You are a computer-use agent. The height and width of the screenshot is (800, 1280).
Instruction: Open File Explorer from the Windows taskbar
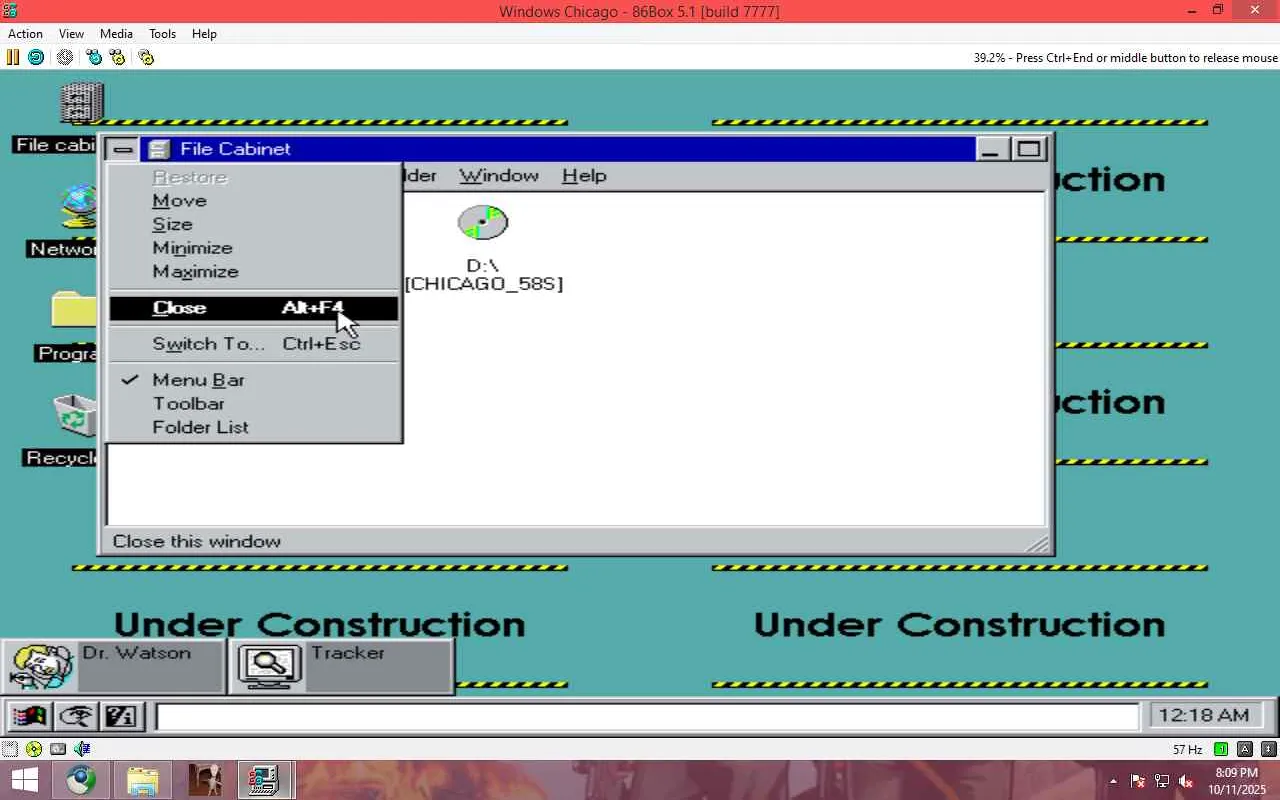tap(143, 780)
